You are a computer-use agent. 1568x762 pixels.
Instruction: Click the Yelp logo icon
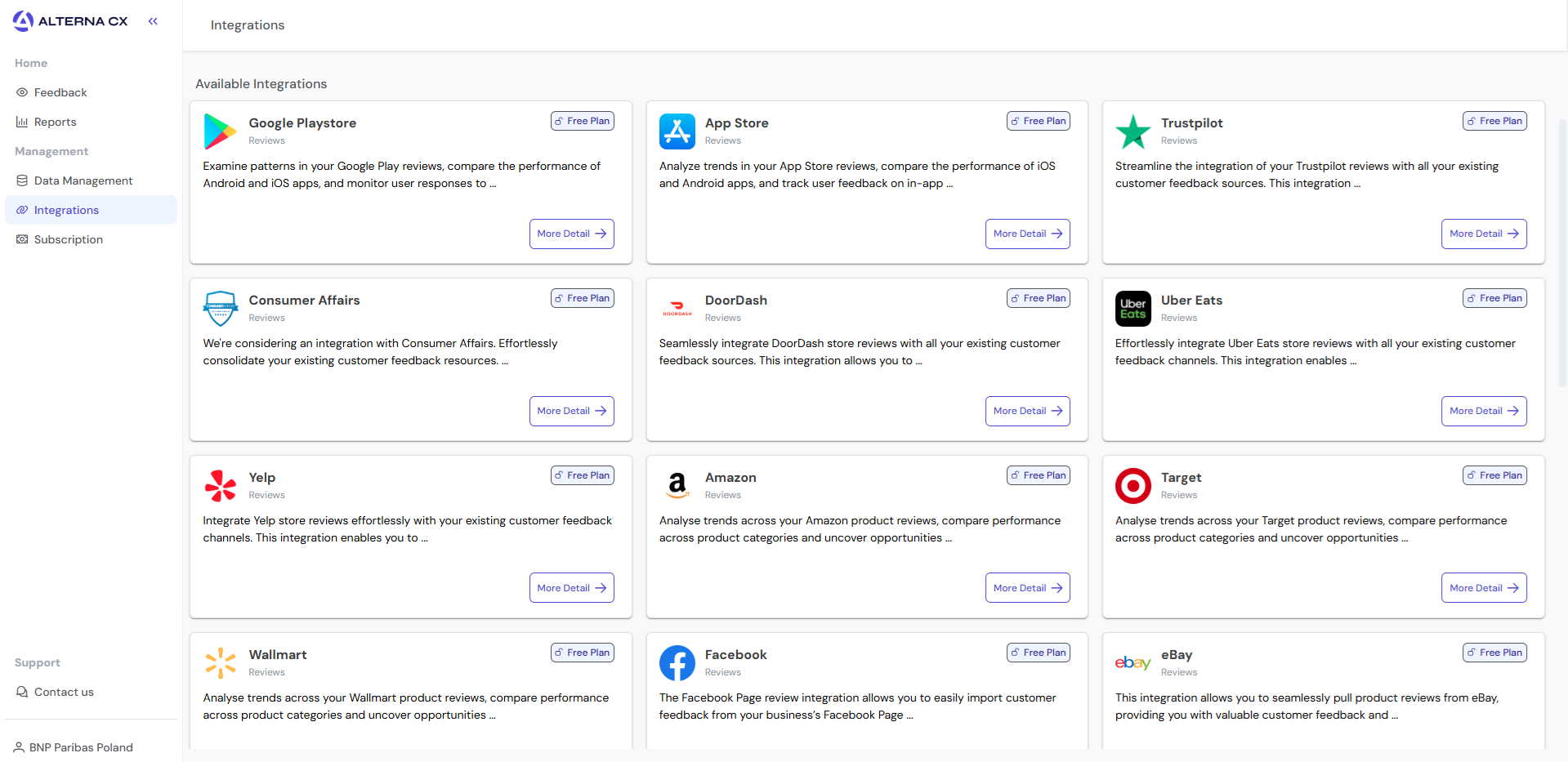(x=220, y=486)
